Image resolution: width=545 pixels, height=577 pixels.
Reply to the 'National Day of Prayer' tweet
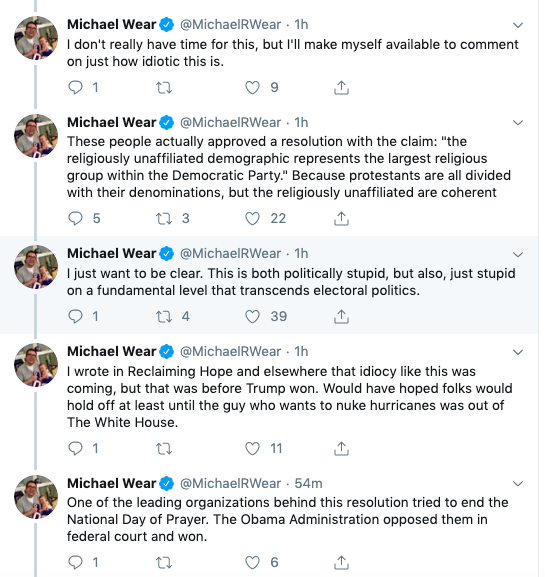[76, 562]
